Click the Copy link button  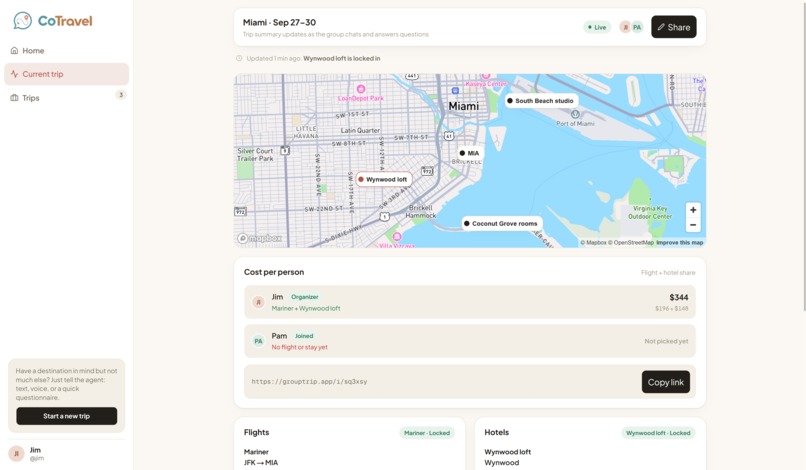(666, 382)
